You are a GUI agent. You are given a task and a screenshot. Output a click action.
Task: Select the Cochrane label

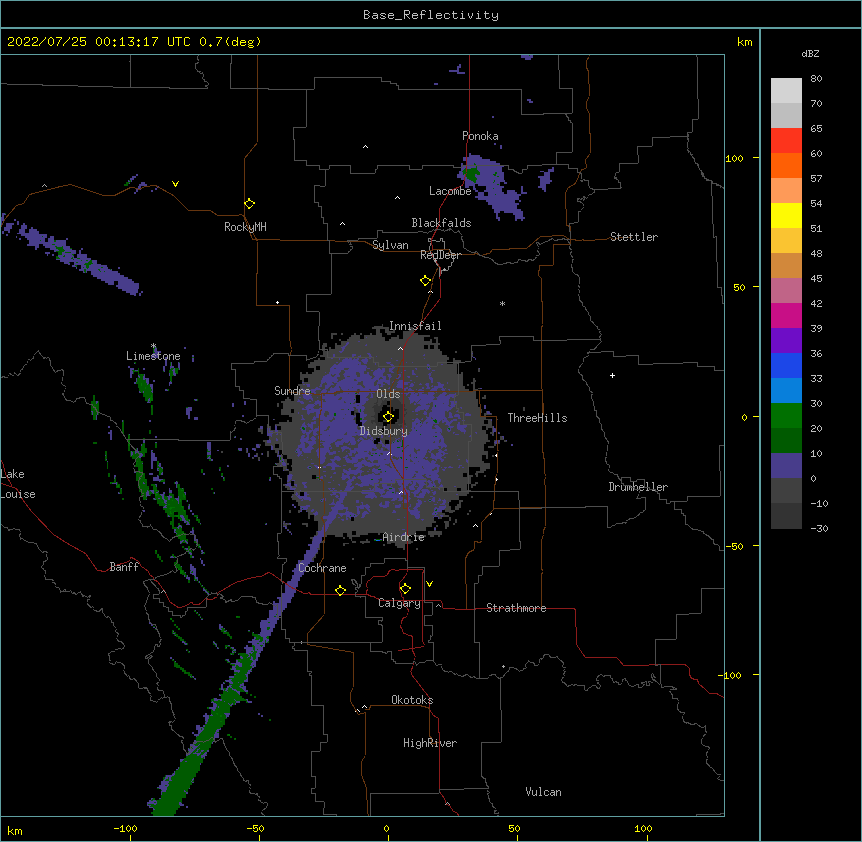(322, 568)
